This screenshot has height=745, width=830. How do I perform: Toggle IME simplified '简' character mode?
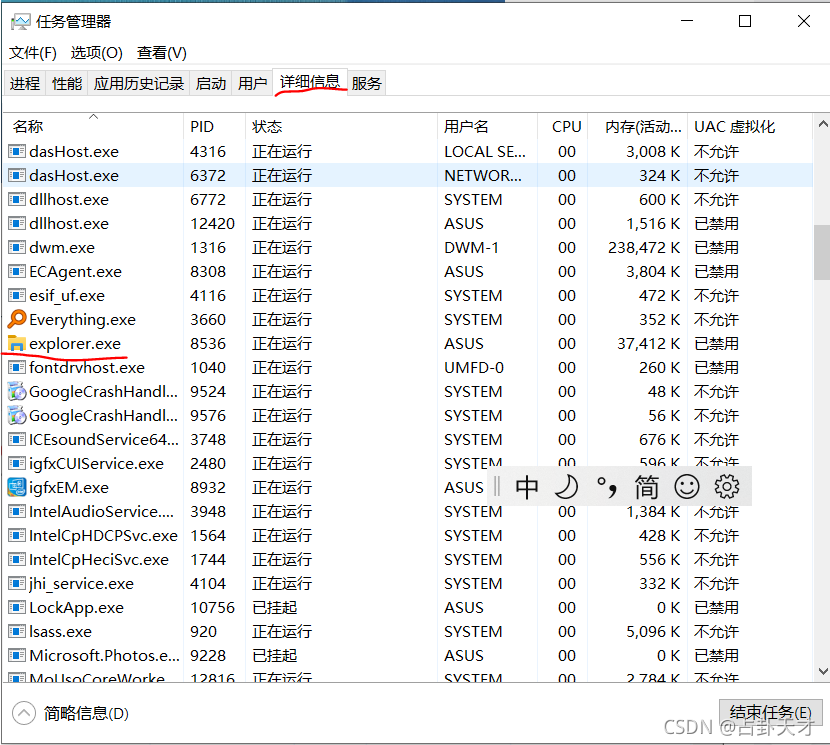(x=646, y=487)
